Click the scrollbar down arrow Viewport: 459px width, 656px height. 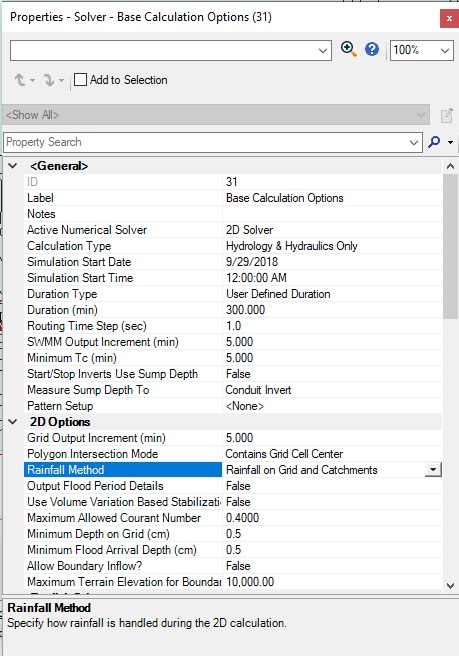click(x=451, y=585)
